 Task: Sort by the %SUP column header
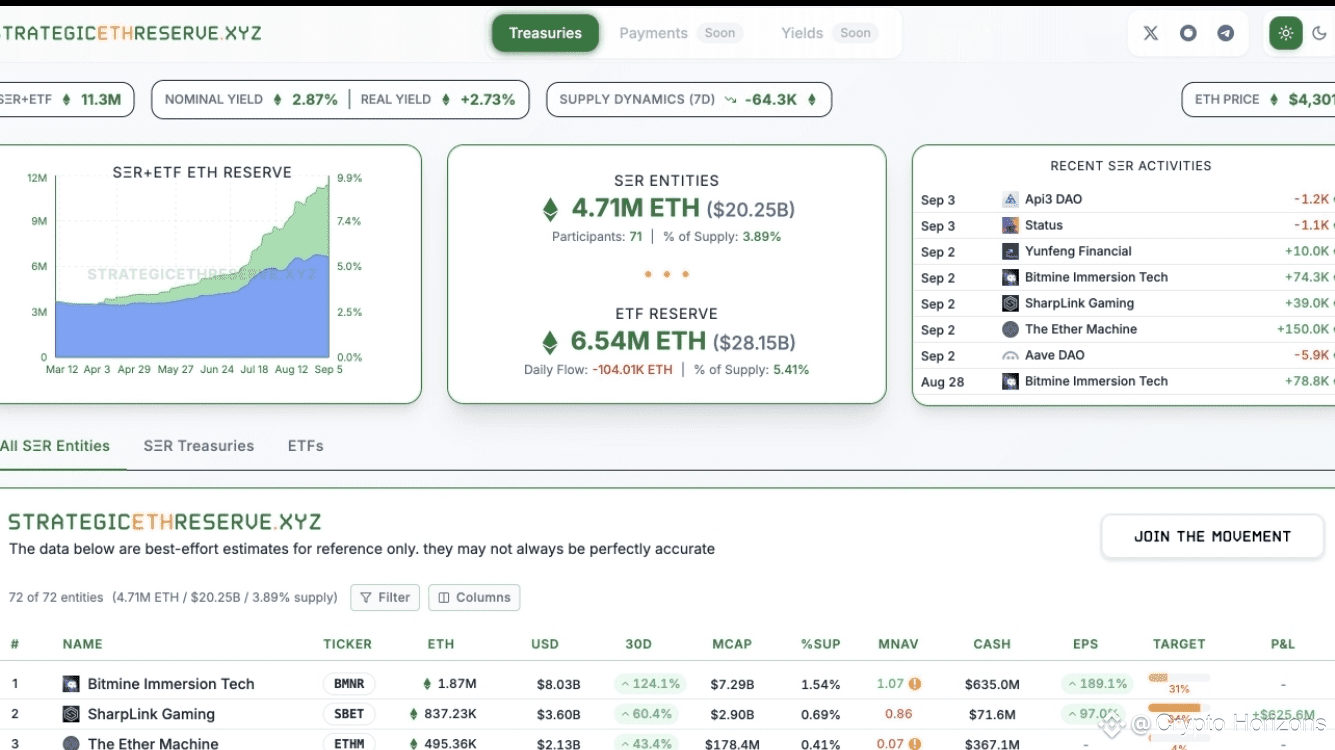coord(820,644)
